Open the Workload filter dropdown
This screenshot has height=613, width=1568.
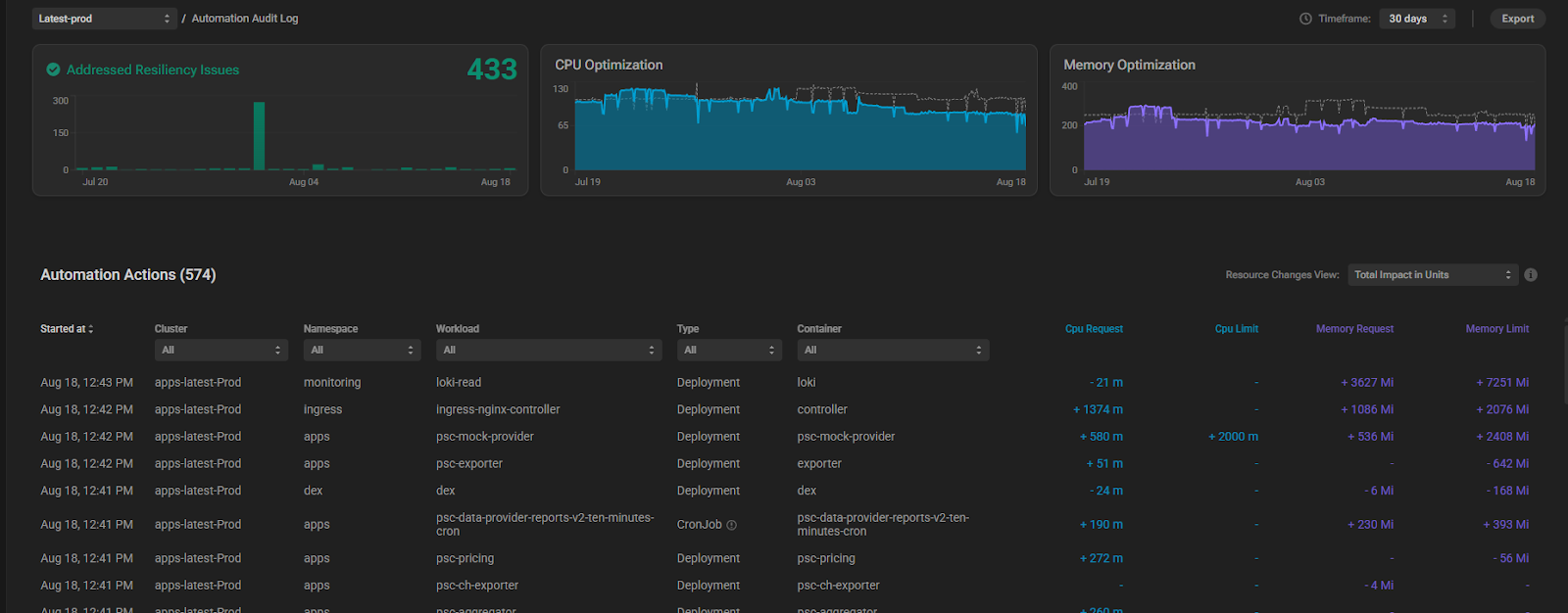(x=549, y=350)
